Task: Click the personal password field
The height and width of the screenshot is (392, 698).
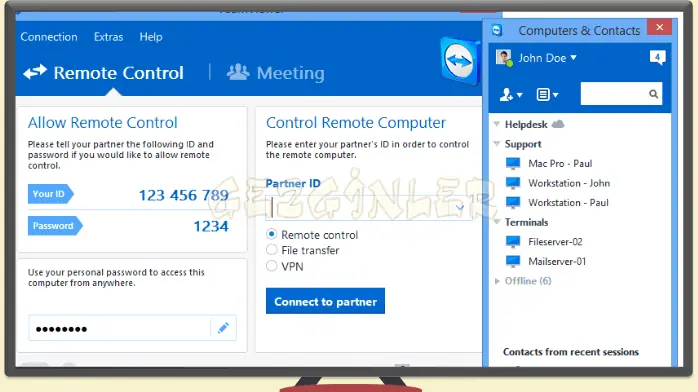Action: 119,328
